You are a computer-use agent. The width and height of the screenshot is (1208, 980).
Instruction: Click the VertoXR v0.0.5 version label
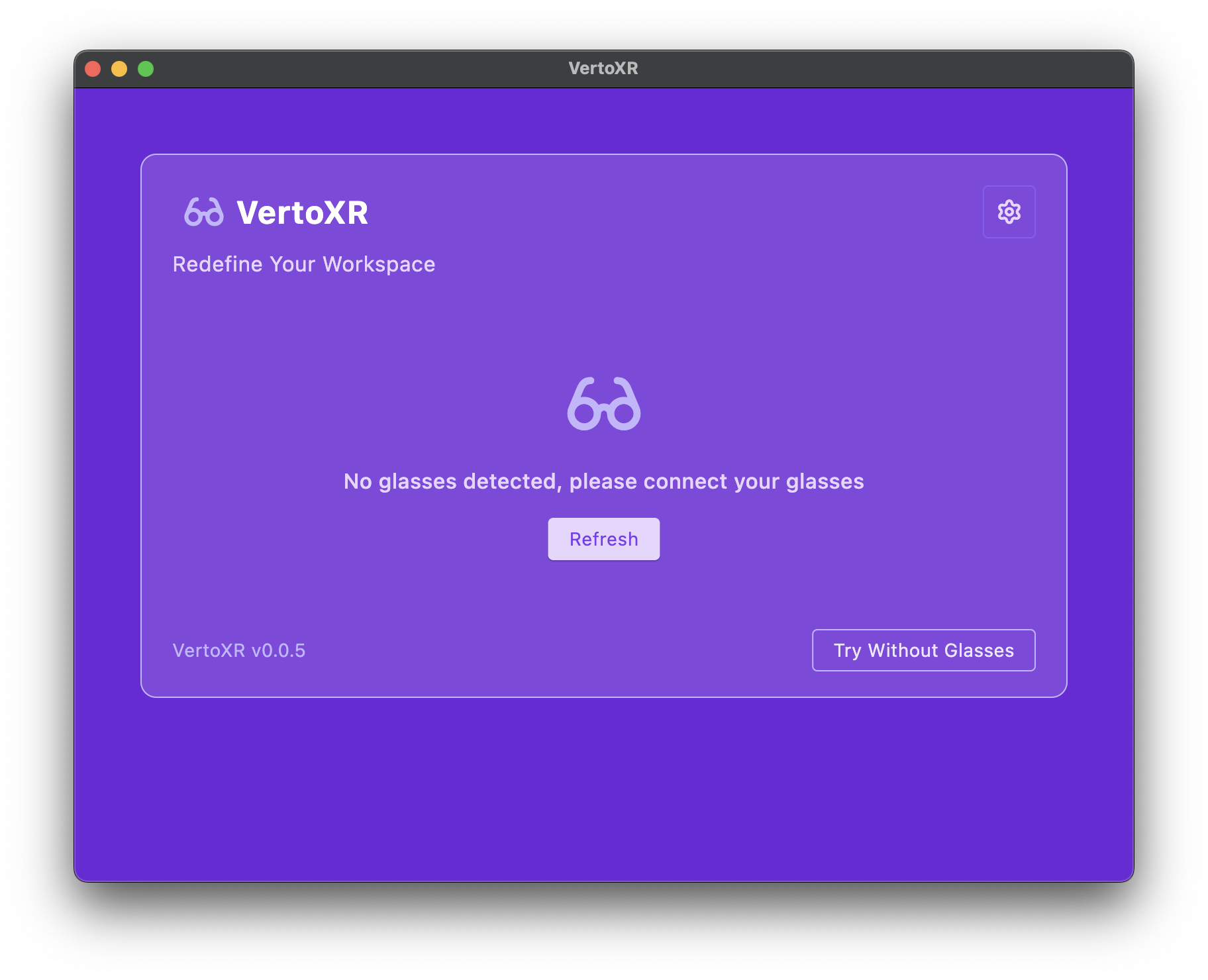click(238, 650)
